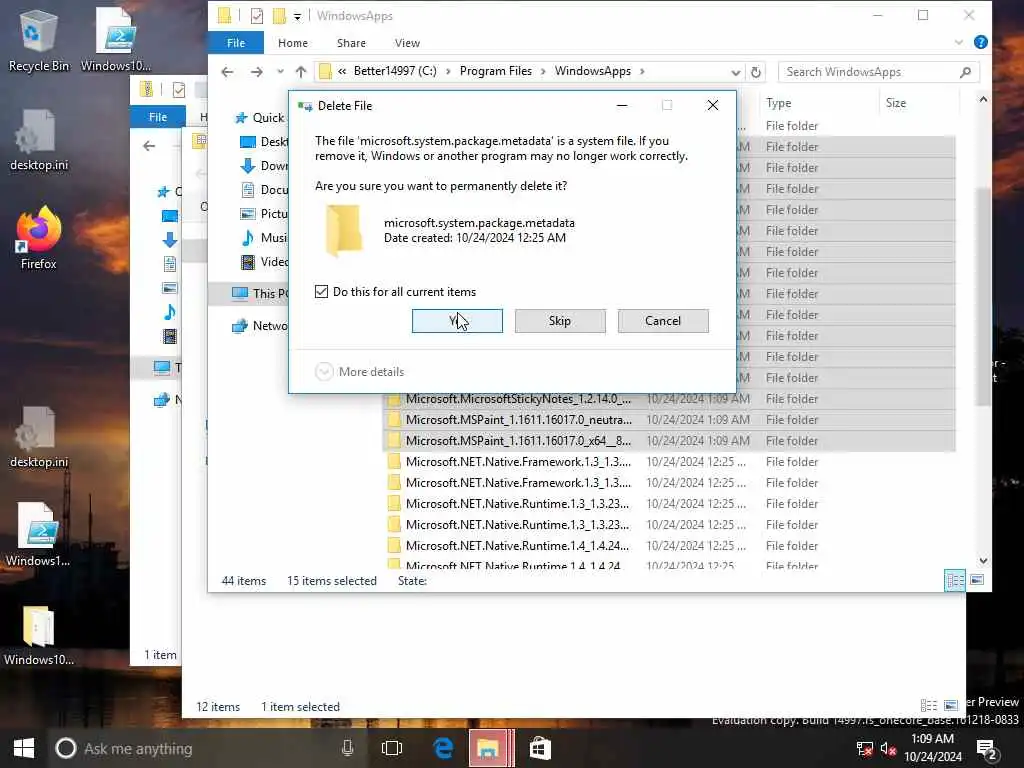Open recent locations dropdown arrow
The image size is (1024, 768).
coord(280,72)
